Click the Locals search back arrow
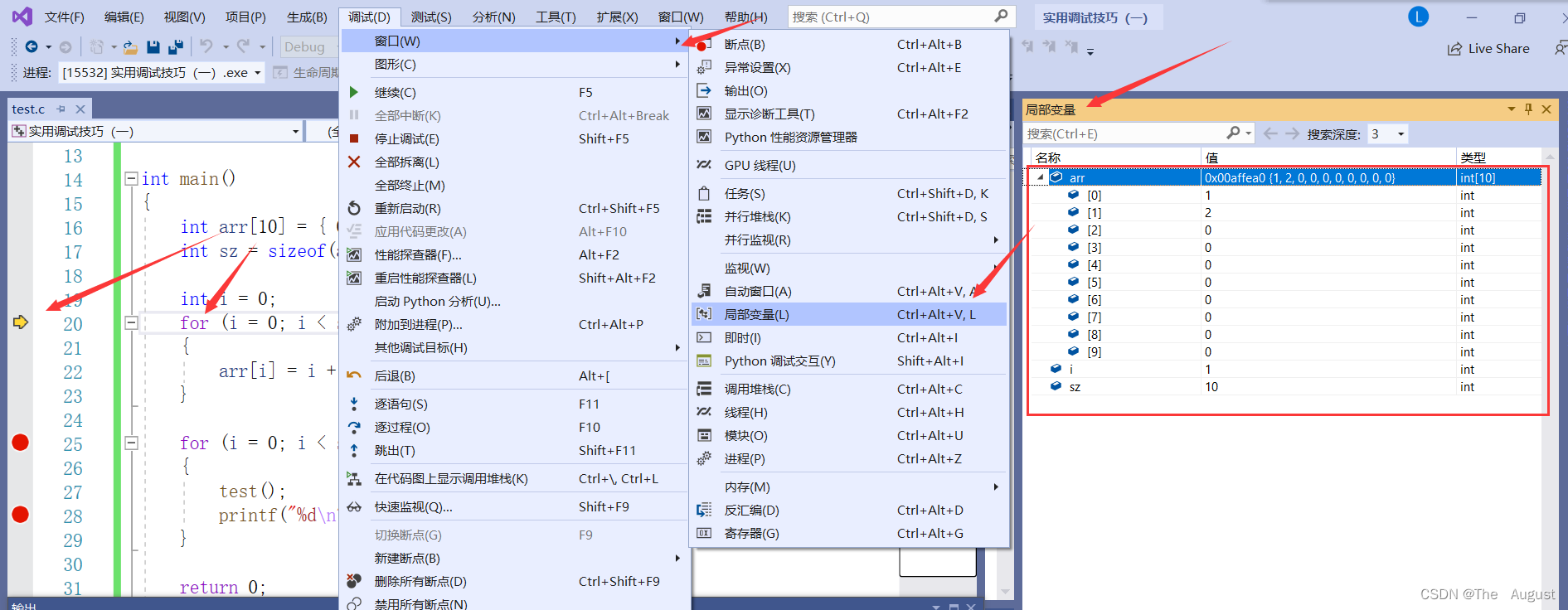The image size is (1568, 610). pyautogui.click(x=1270, y=133)
